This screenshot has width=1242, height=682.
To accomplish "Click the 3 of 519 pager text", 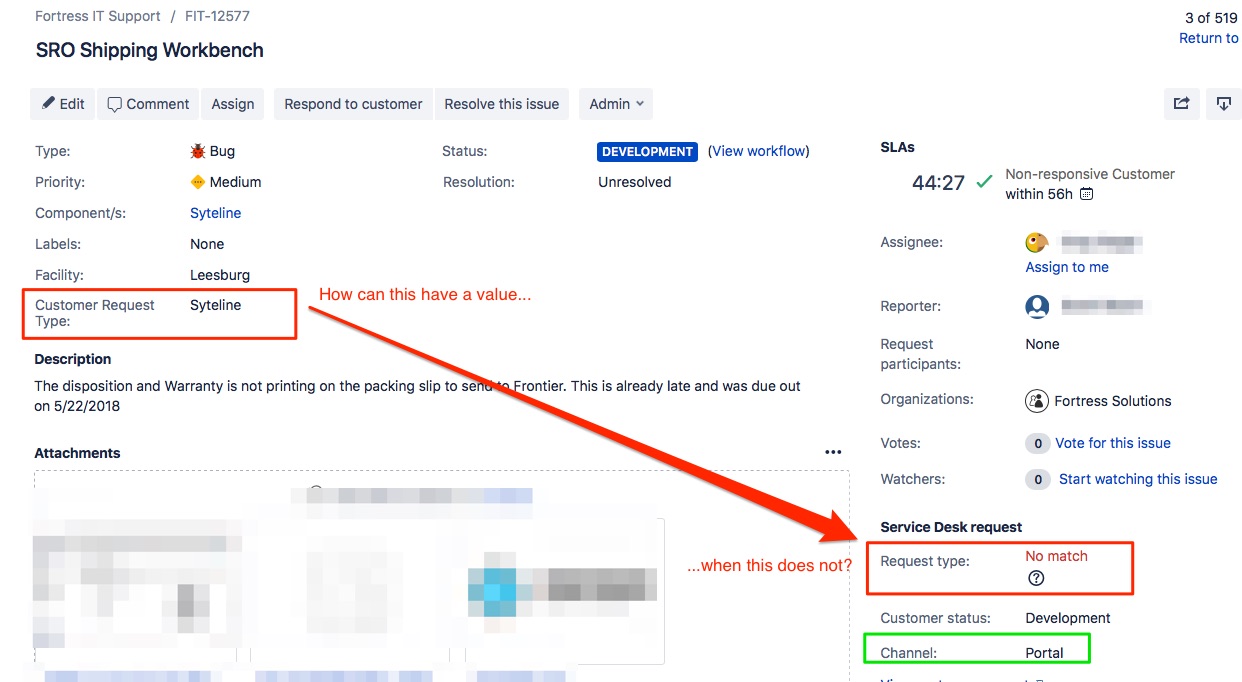I will tap(1211, 17).
